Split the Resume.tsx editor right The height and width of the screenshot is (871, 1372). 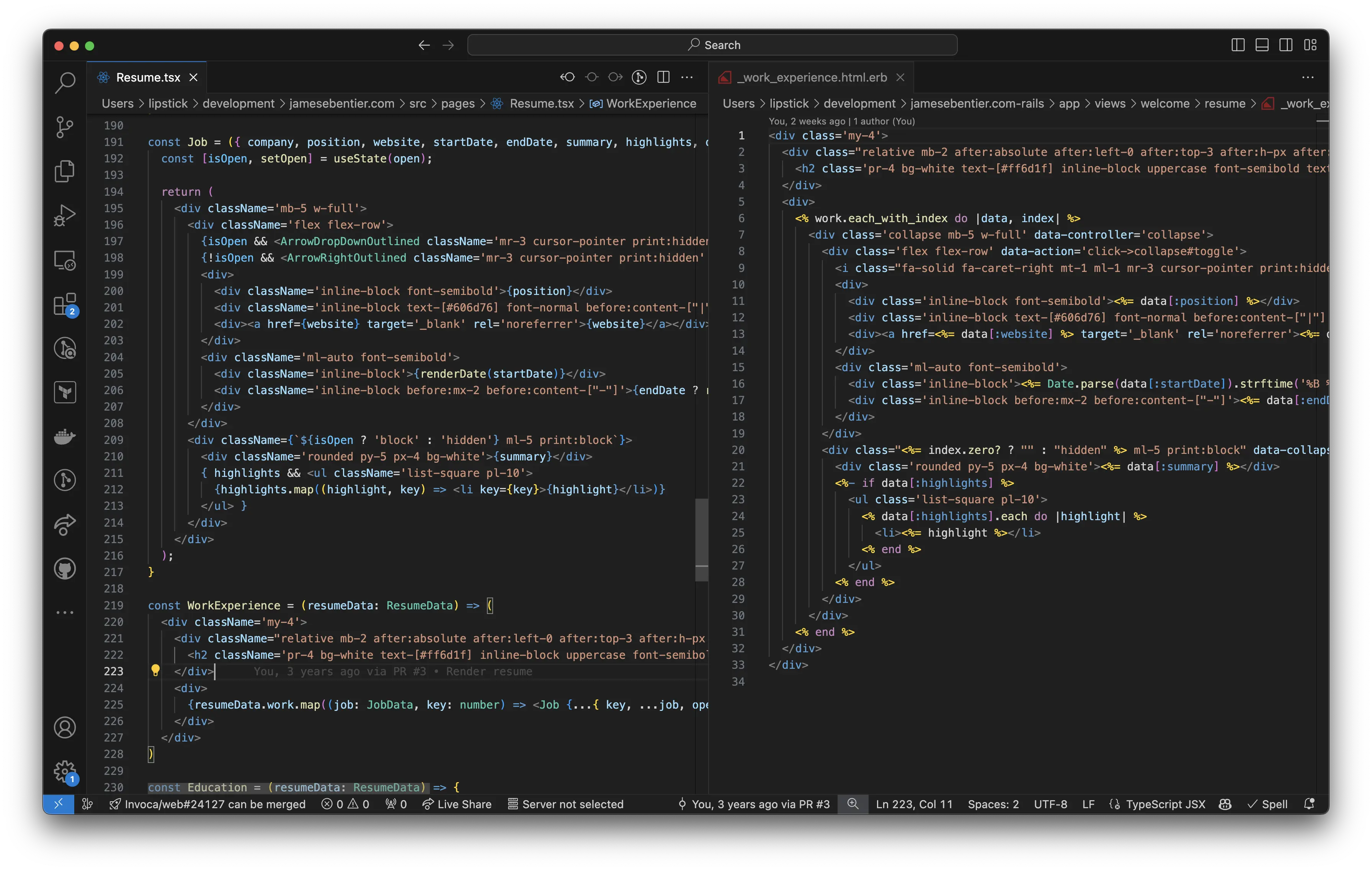tap(663, 77)
